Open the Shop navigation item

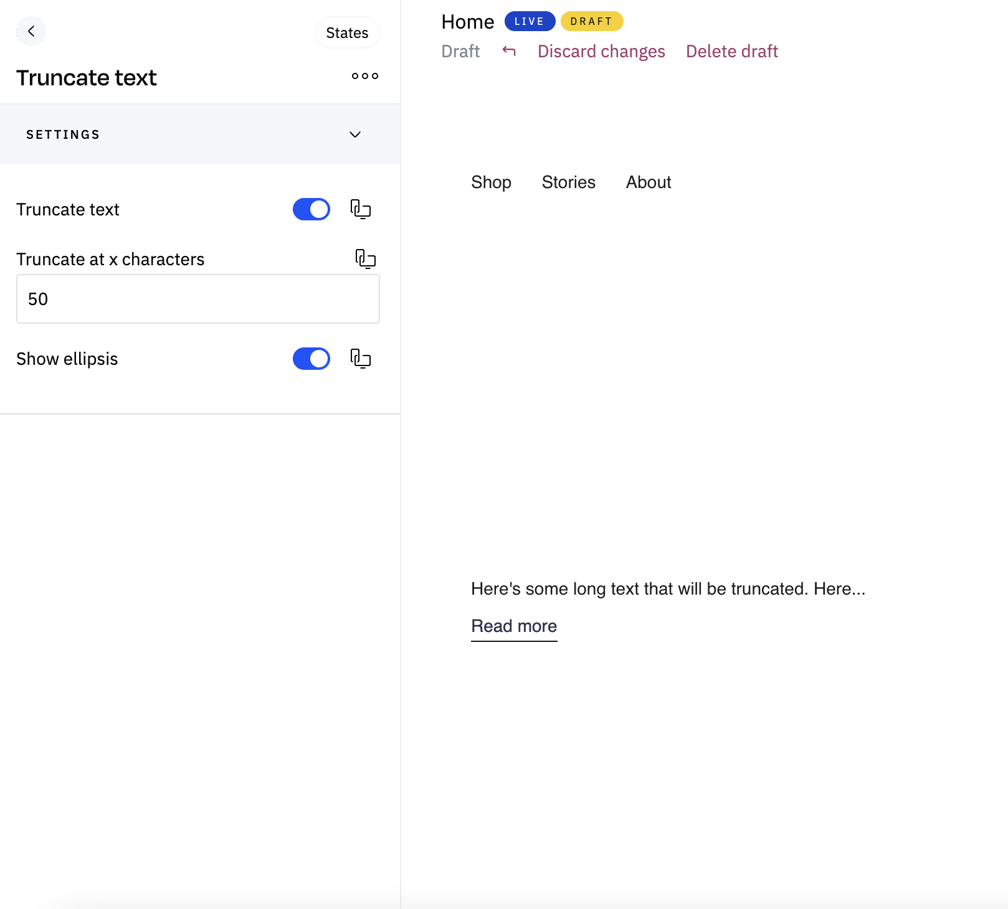491,182
